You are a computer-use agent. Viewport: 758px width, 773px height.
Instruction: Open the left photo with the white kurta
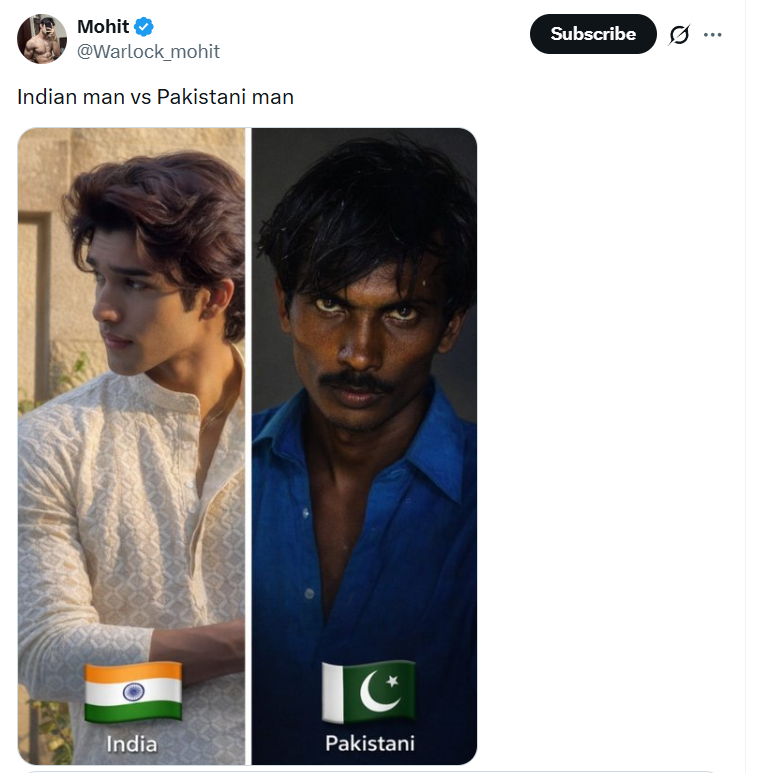(x=132, y=446)
